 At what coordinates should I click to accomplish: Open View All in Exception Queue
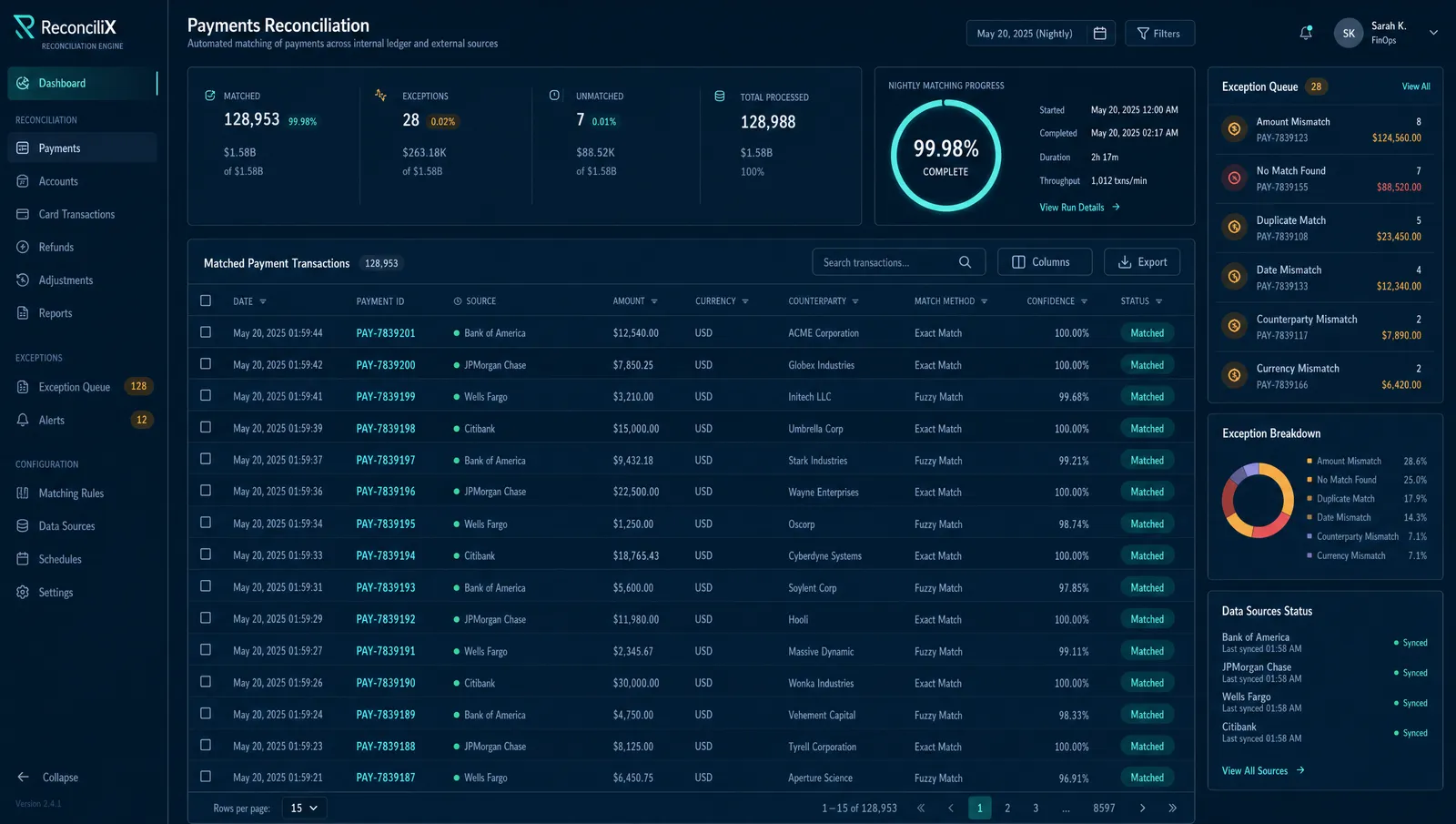(1415, 86)
